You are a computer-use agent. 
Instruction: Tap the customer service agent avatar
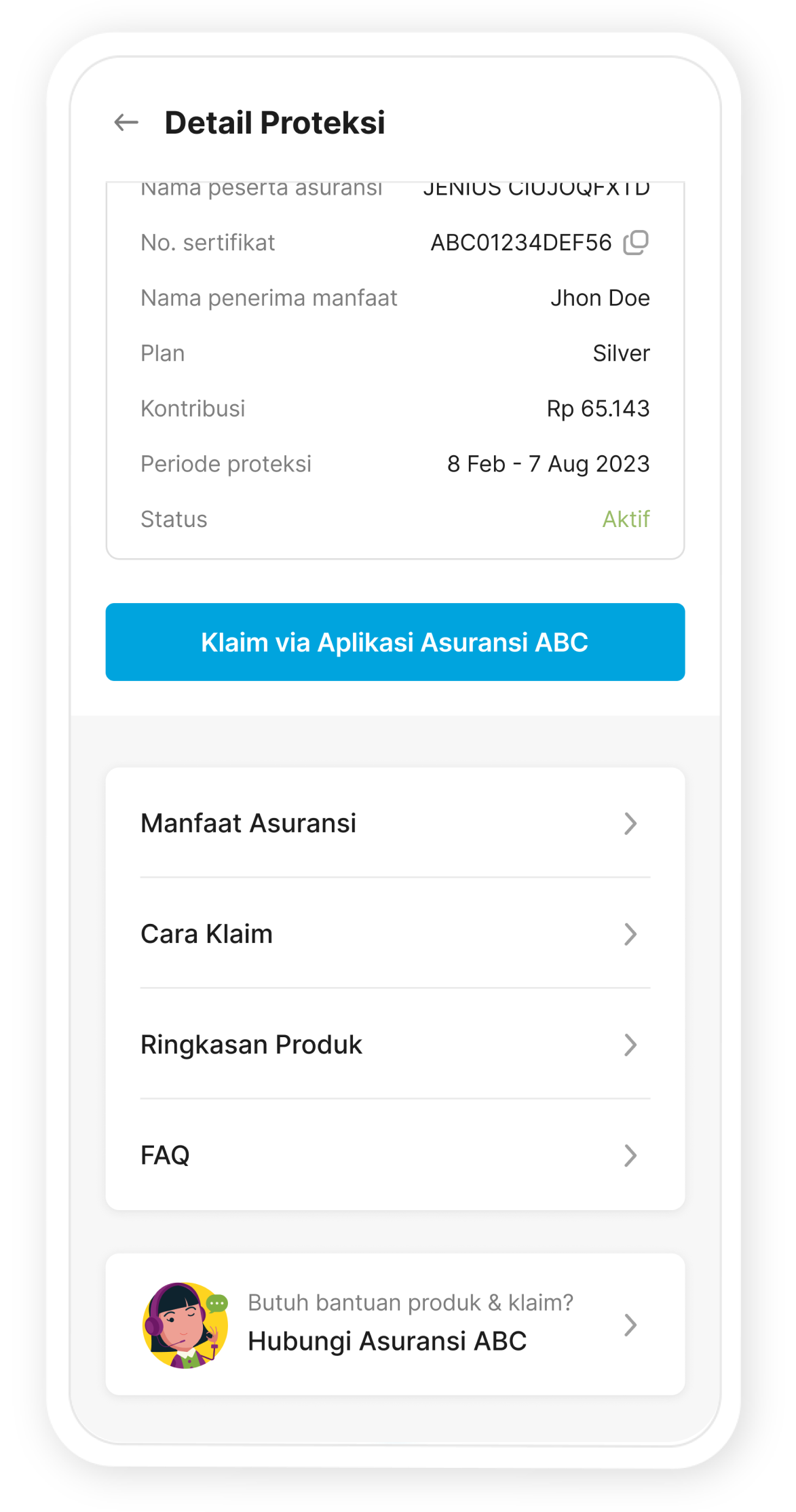tap(185, 1325)
